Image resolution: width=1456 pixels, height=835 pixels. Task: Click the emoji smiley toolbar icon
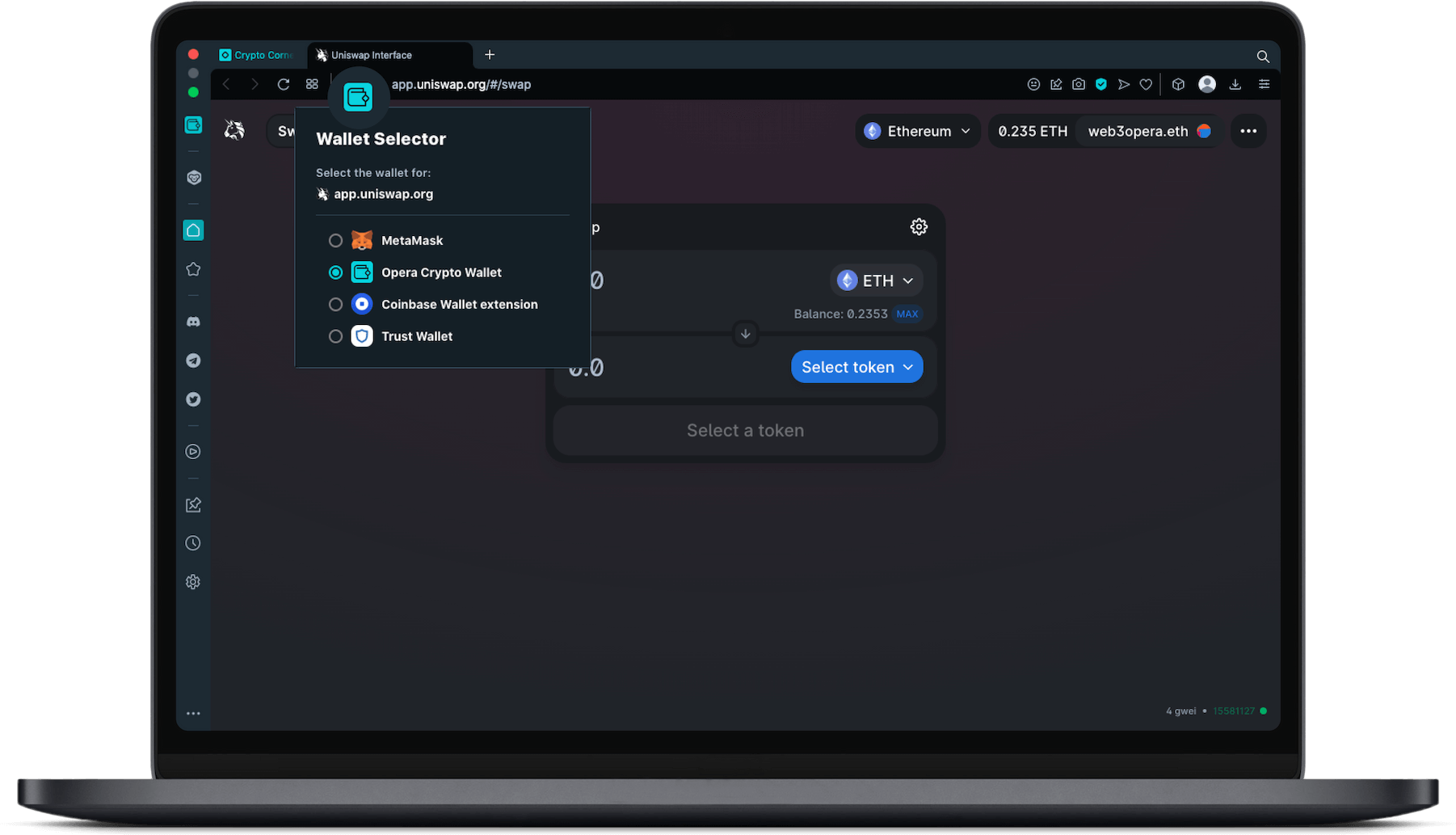pyautogui.click(x=1033, y=84)
